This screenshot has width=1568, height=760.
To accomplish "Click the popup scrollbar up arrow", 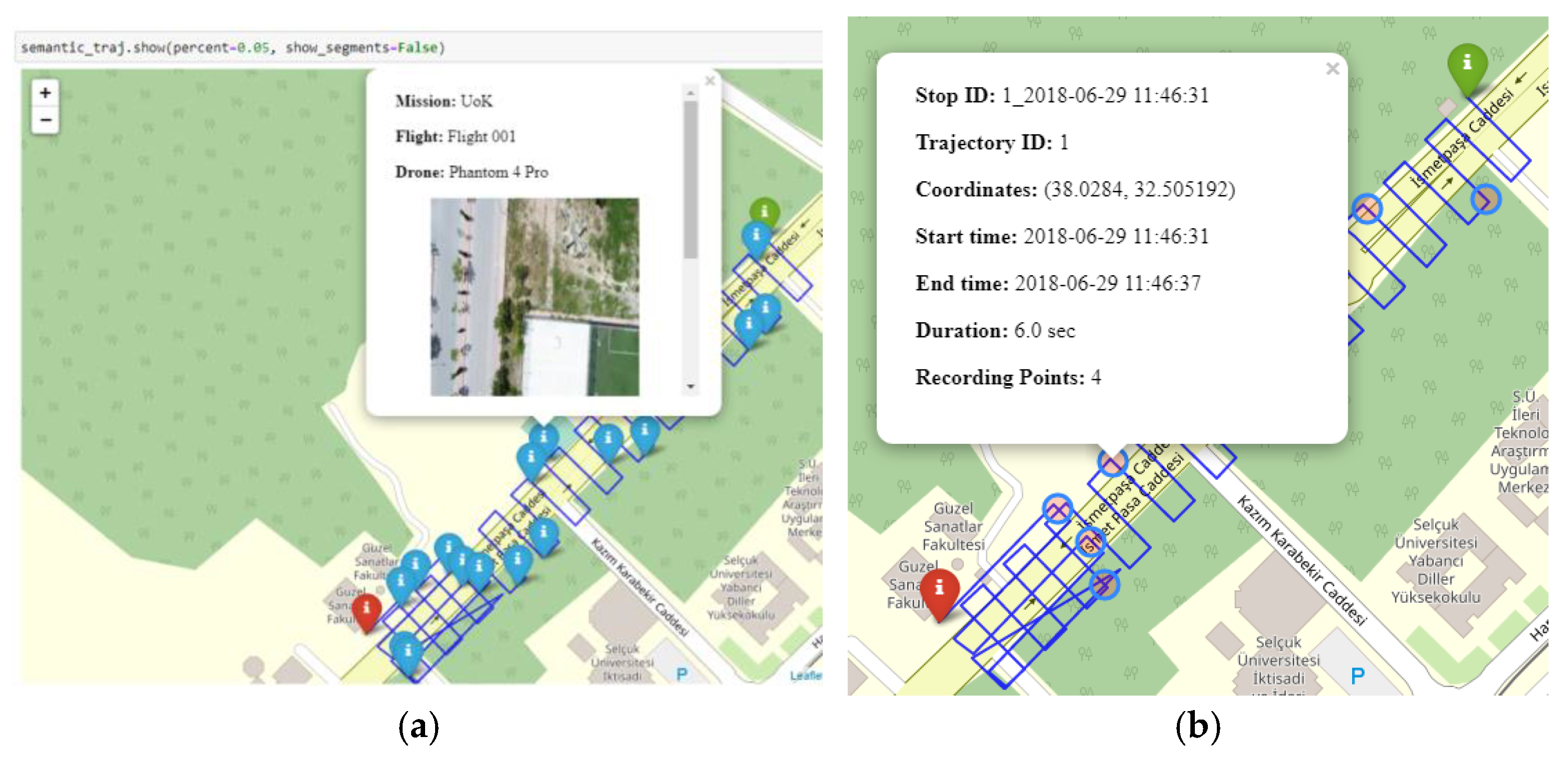I will pyautogui.click(x=690, y=93).
